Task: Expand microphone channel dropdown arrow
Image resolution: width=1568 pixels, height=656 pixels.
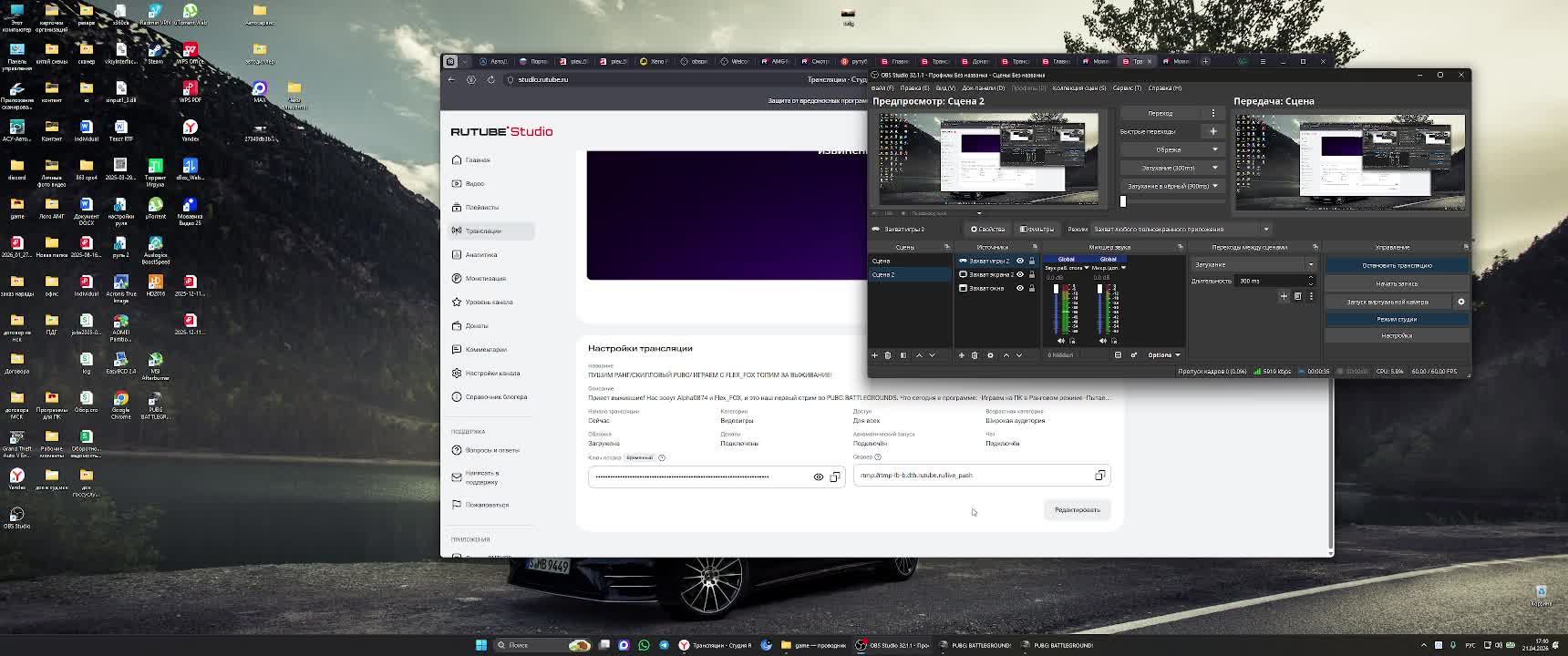Action: coord(1123,268)
